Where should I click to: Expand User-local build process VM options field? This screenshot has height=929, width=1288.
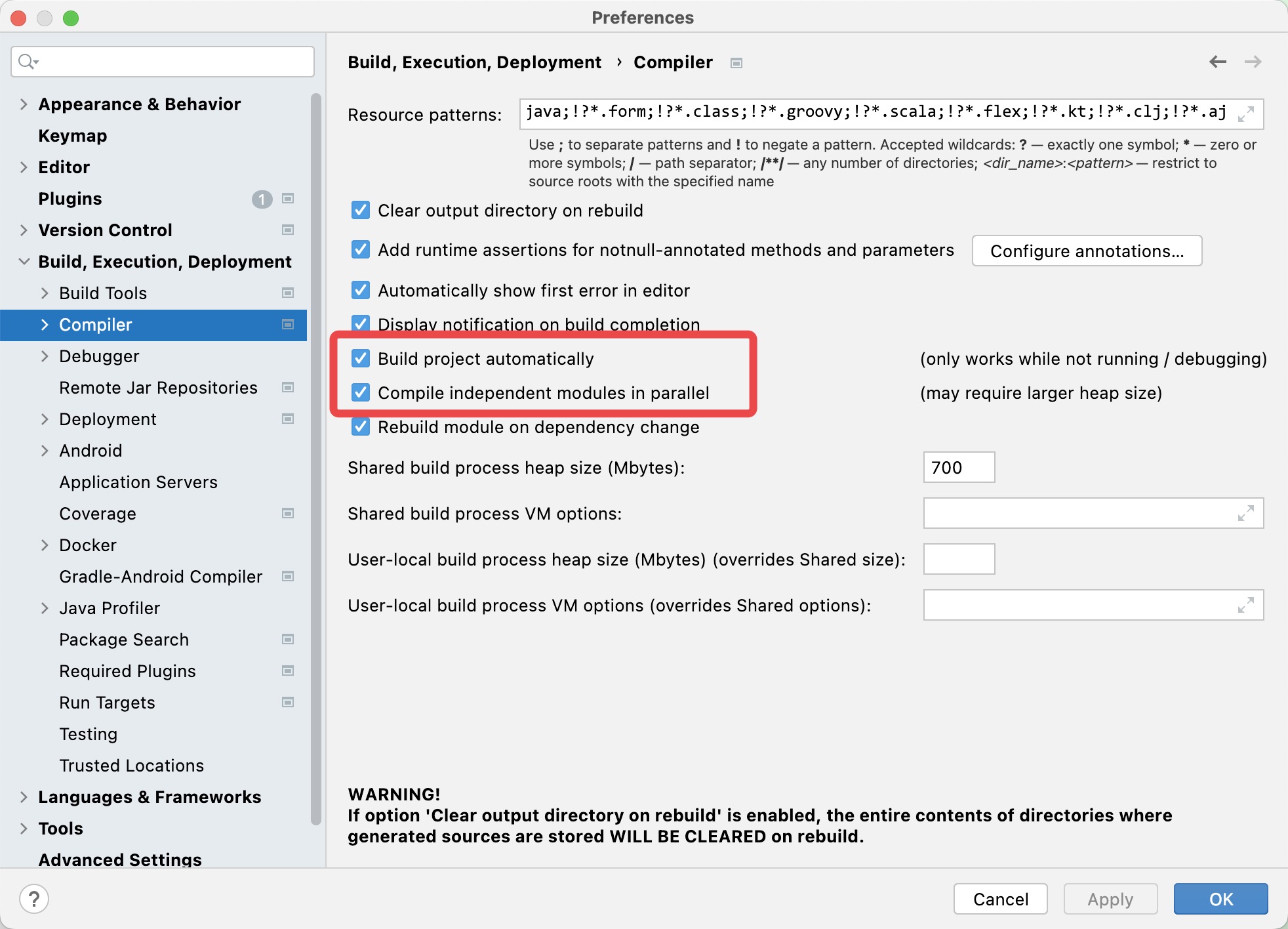click(1246, 605)
